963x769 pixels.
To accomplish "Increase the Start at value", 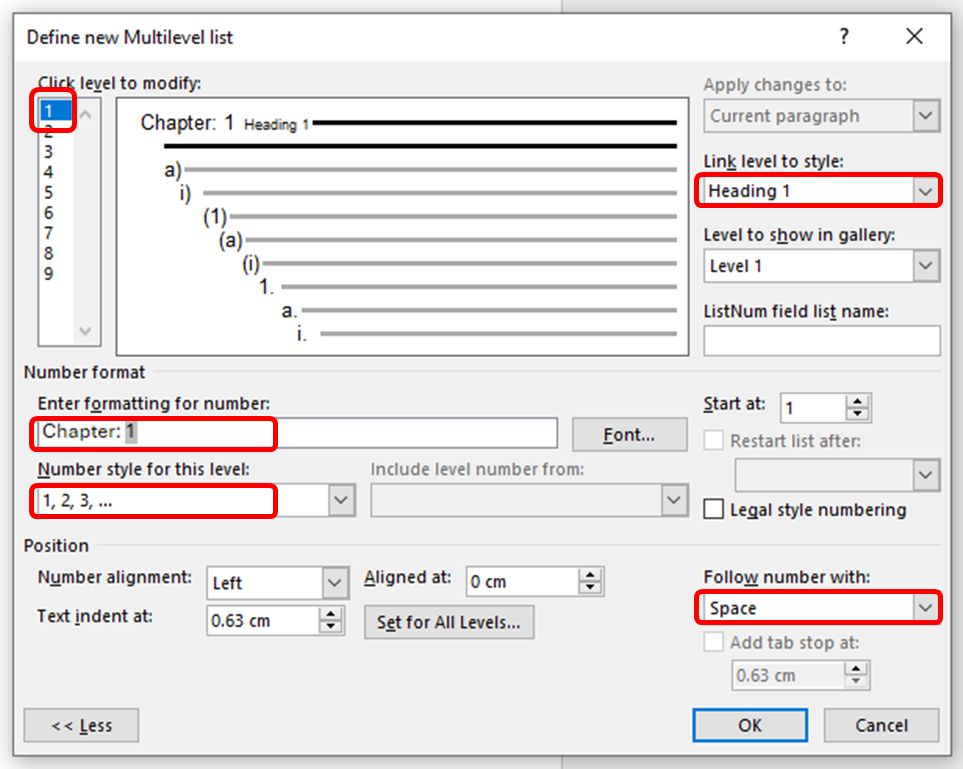I will point(858,401).
